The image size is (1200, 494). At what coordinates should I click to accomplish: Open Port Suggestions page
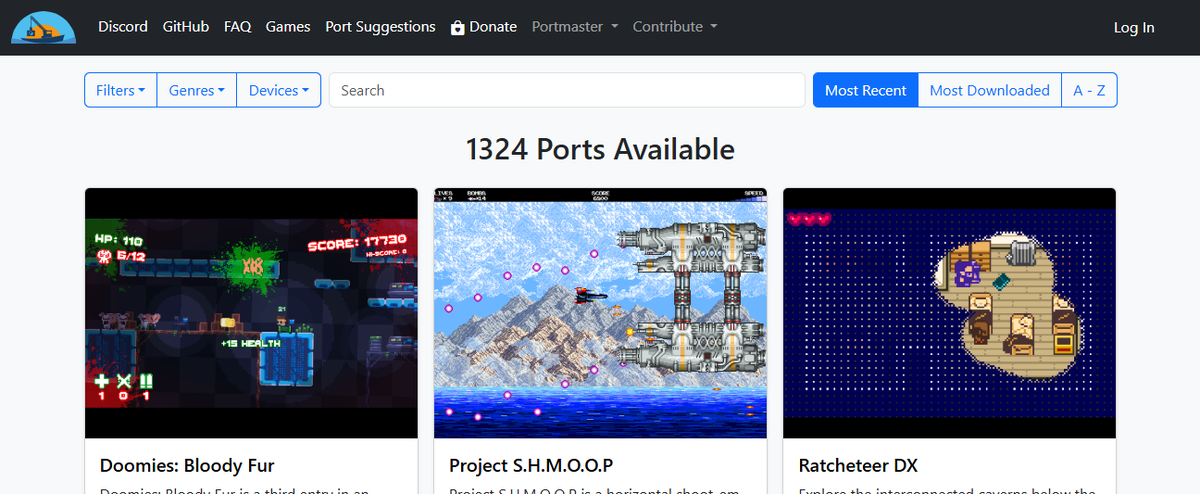(380, 27)
